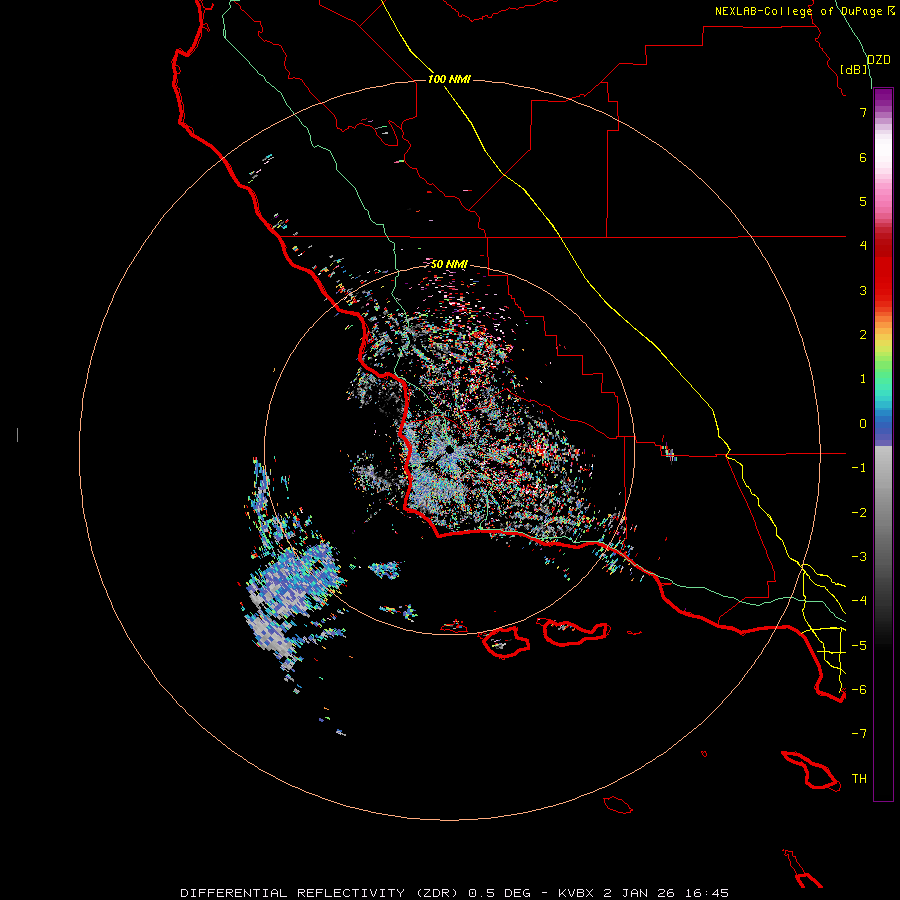The width and height of the screenshot is (900, 900).
Task: Click the Differential Reflectivity title caption
Action: [455, 893]
